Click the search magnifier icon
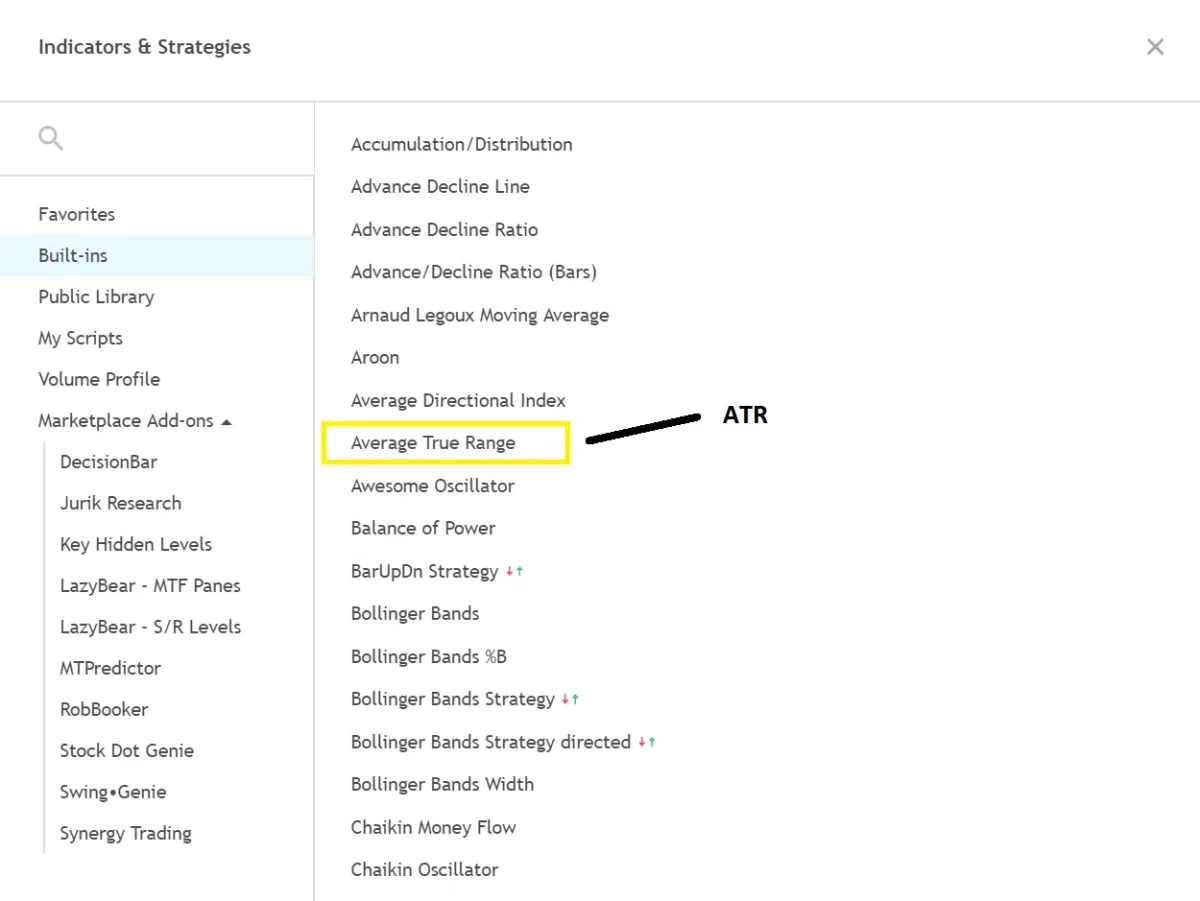1200x901 pixels. click(50, 138)
